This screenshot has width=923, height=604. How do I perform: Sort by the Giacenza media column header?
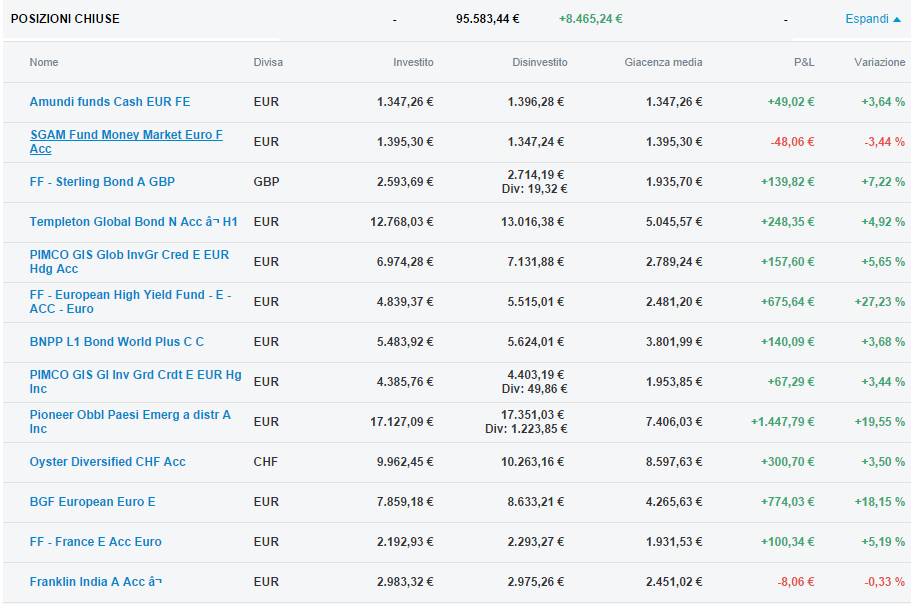(663, 62)
